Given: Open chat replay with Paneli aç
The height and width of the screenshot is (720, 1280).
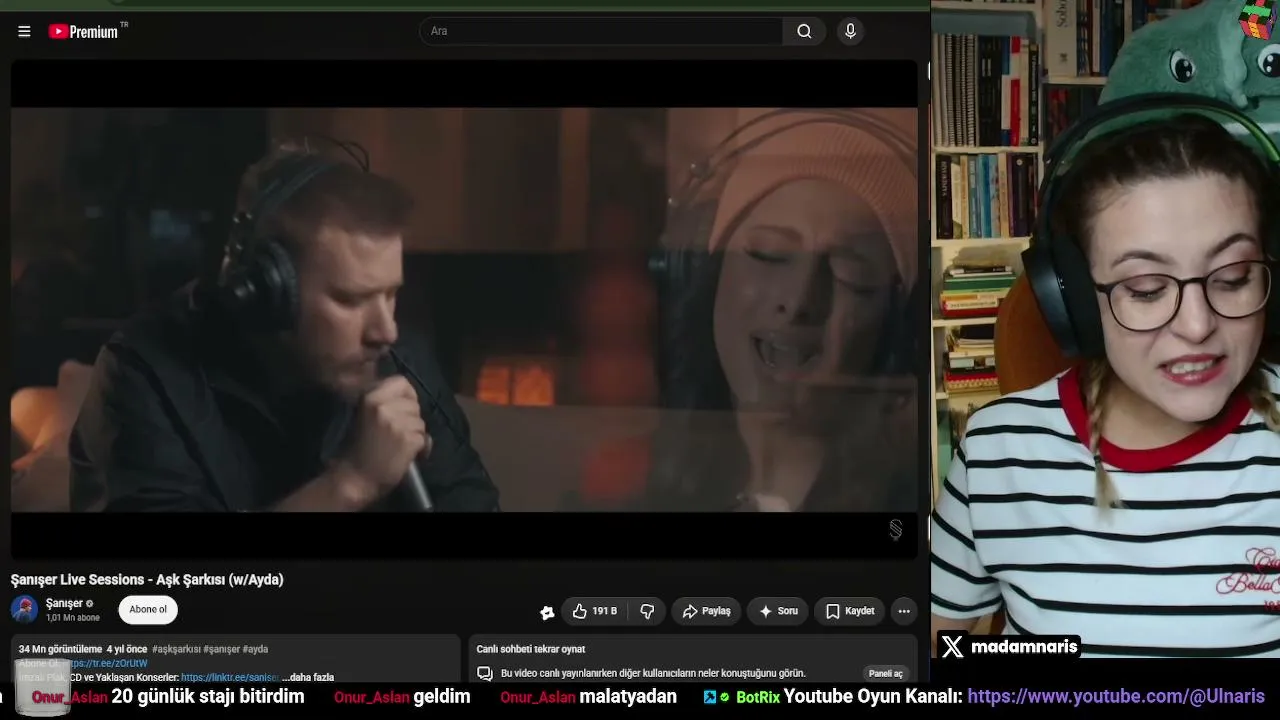Looking at the screenshot, I should click(x=886, y=673).
